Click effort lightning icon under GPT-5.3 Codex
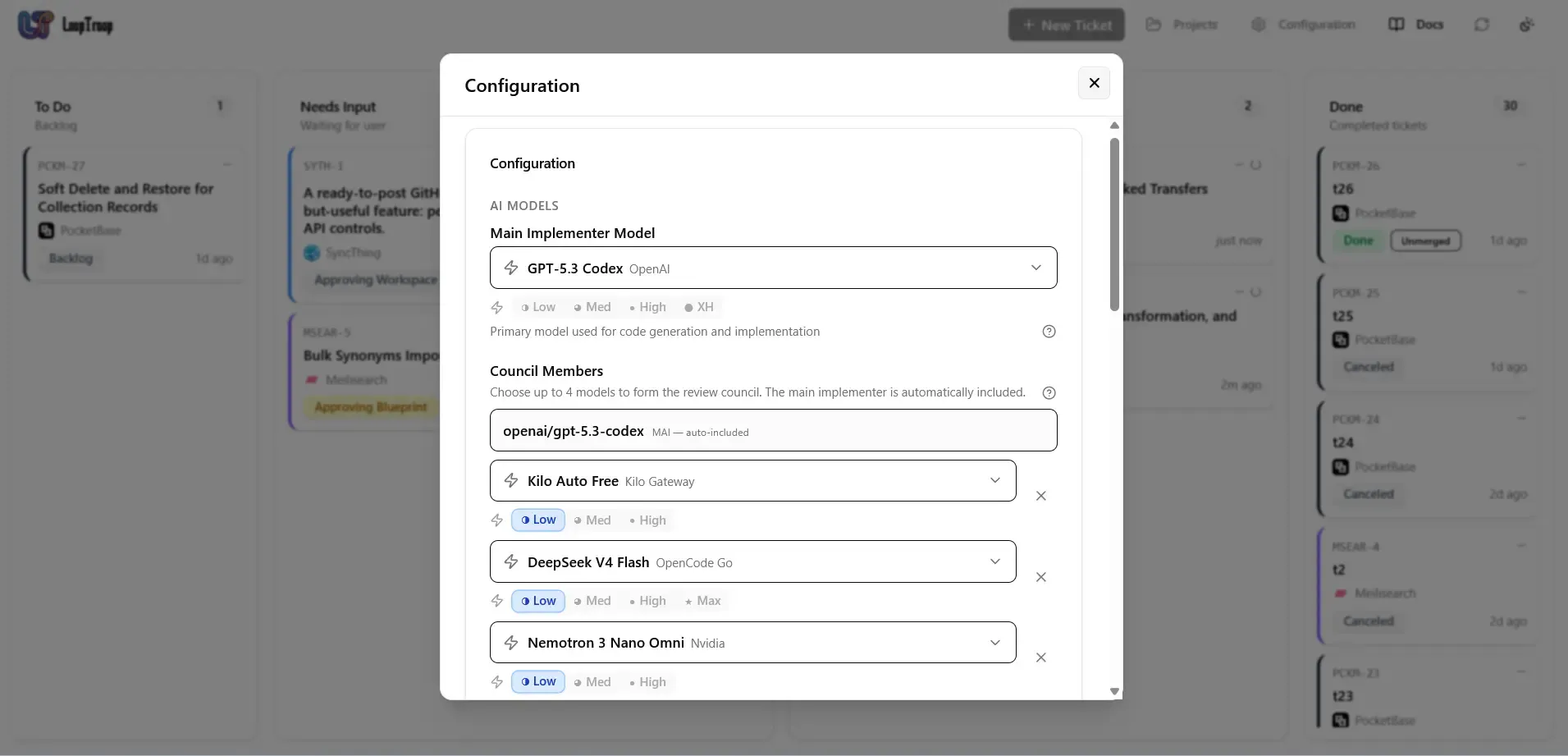Viewport: 1568px width, 756px height. point(496,307)
